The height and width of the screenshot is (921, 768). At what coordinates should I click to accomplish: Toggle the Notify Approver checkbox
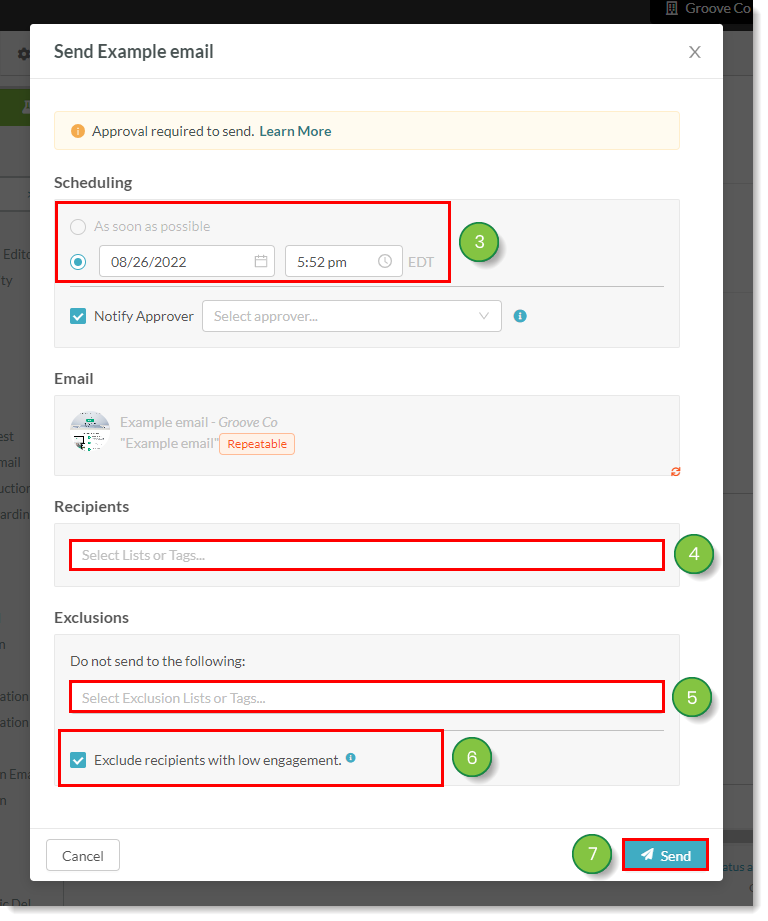click(x=78, y=316)
